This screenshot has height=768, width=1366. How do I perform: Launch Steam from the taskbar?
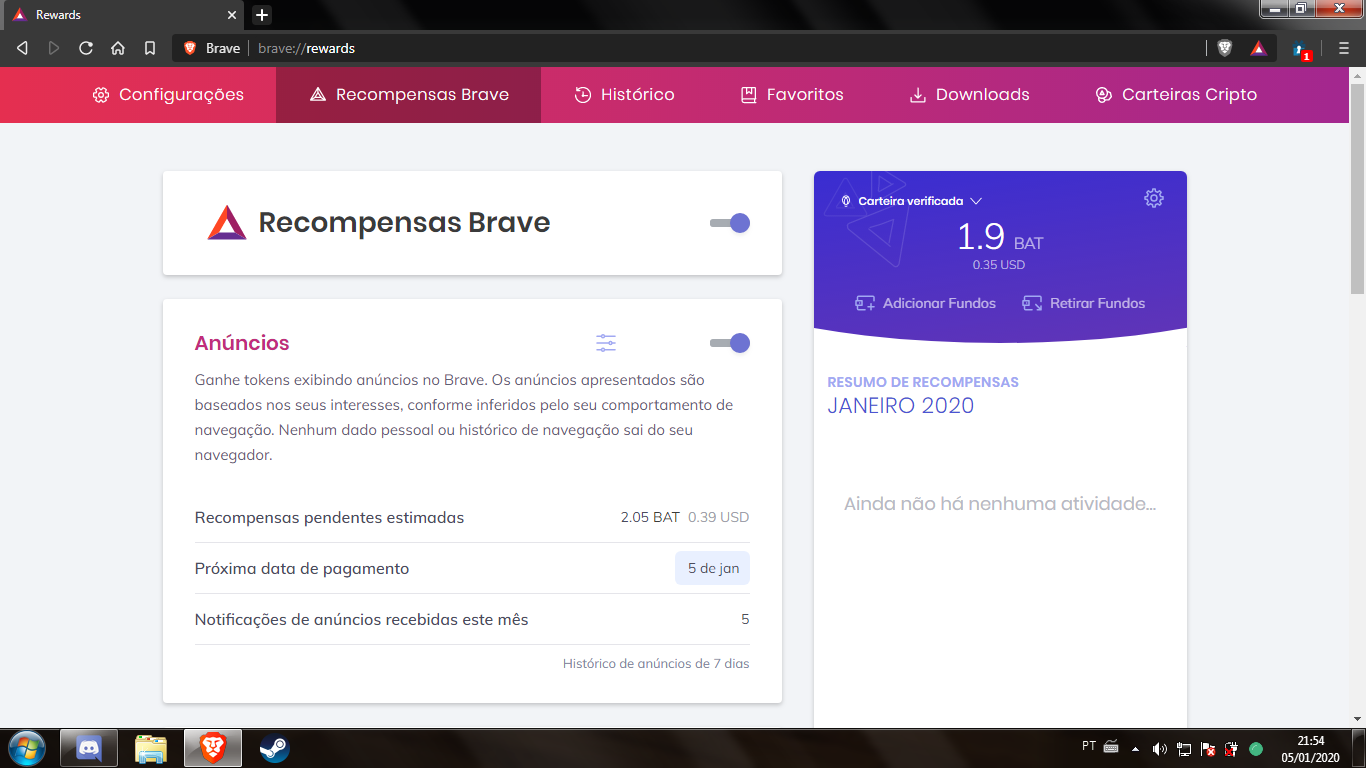(274, 748)
